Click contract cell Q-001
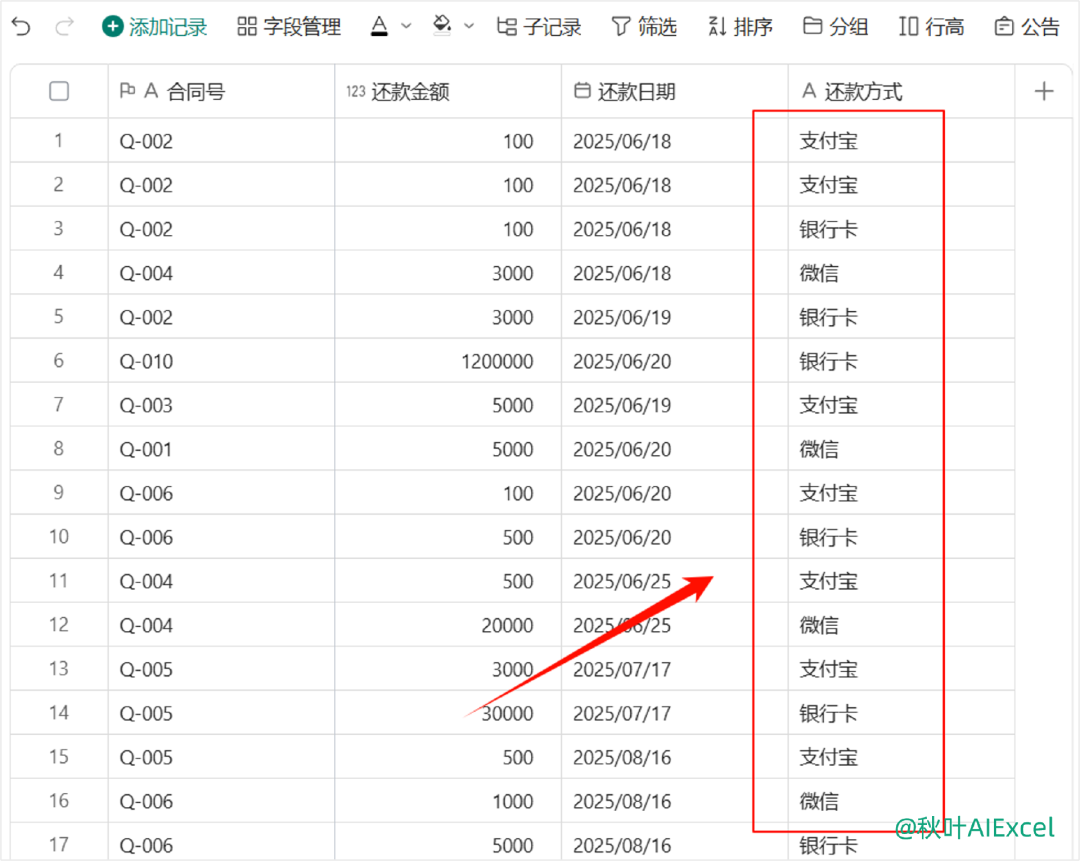Viewport: 1080px width, 861px height. [221, 449]
